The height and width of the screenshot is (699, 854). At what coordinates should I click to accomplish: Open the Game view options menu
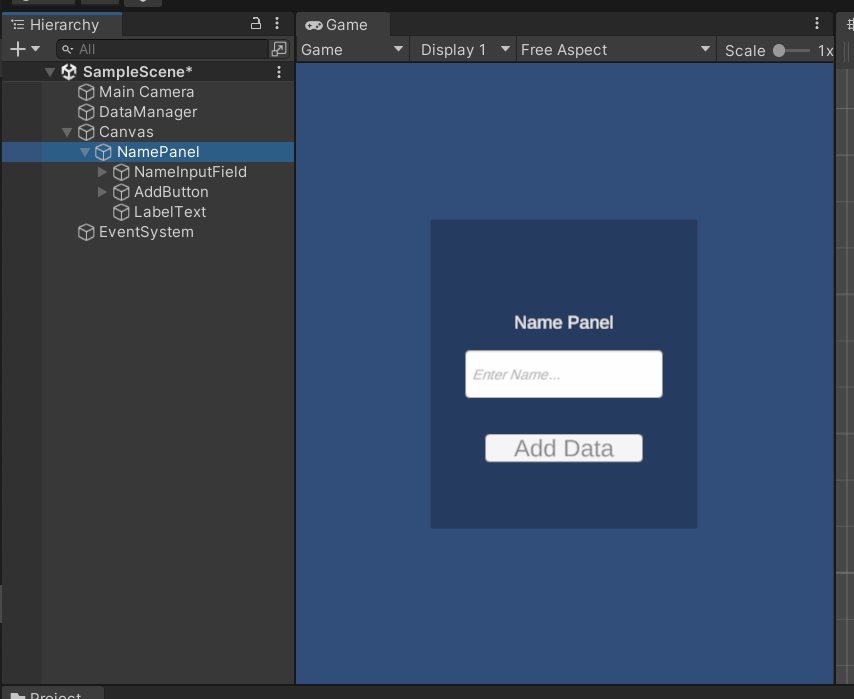click(817, 23)
